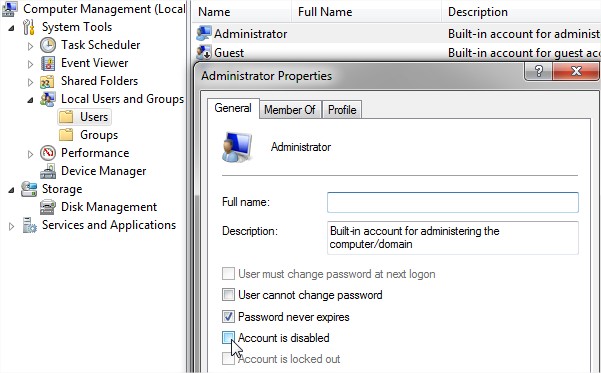Sort by the Name column header
Screen dimensions: 601x373
(x=241, y=12)
